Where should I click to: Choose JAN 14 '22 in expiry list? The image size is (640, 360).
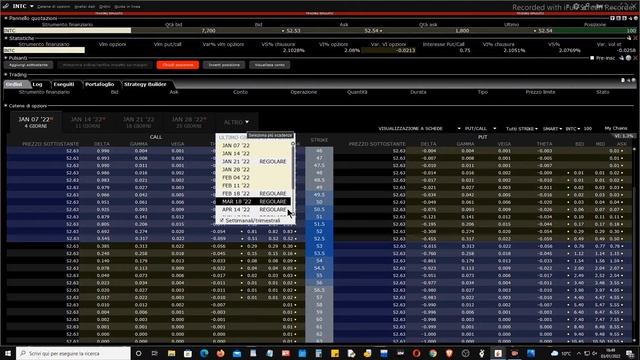point(253,153)
